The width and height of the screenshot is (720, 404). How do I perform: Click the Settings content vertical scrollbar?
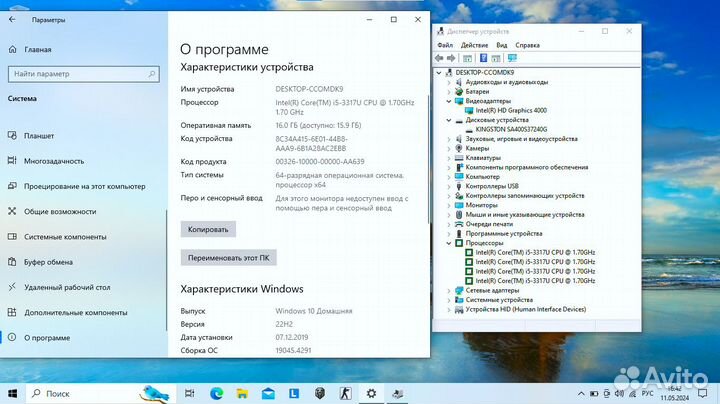pyautogui.click(x=428, y=159)
